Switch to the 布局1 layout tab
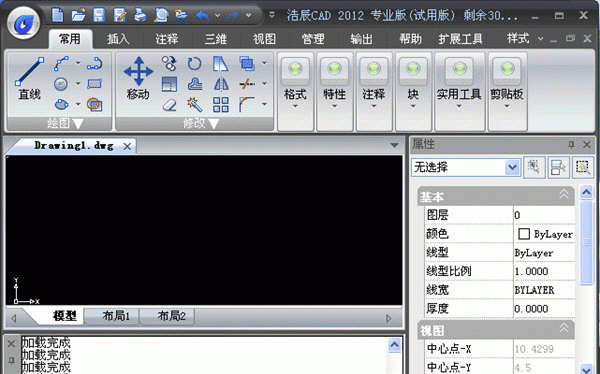The height and width of the screenshot is (374, 600). 116,316
